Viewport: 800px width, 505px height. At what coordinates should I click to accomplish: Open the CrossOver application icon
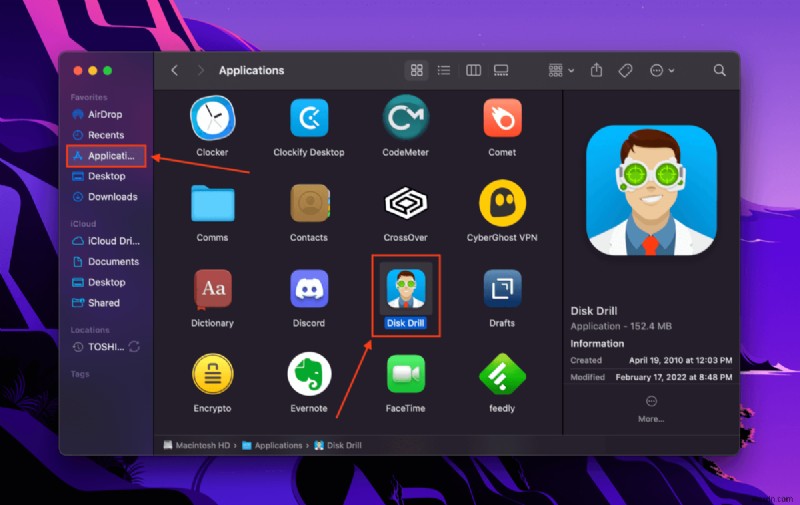[405, 204]
